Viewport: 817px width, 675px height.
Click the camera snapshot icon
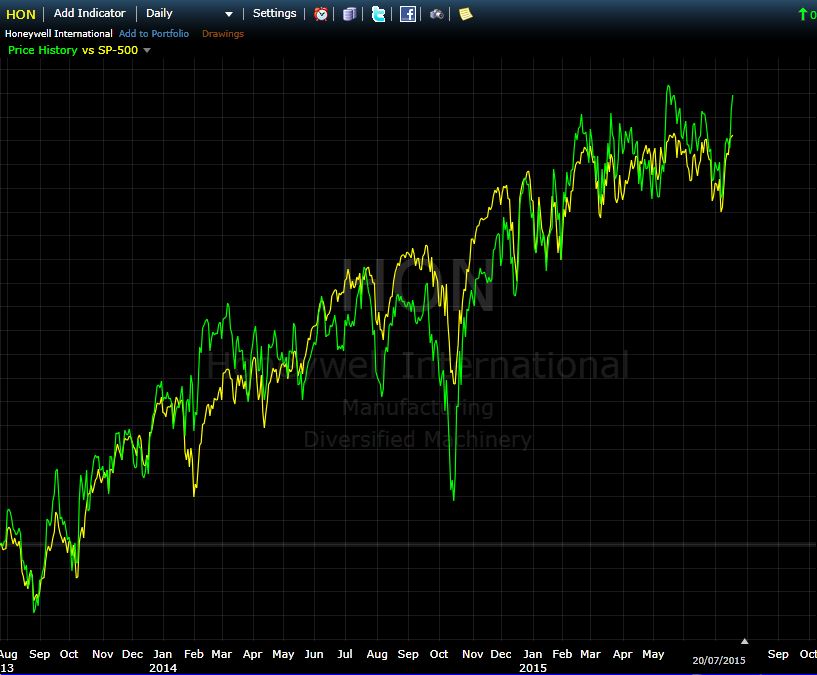click(437, 14)
